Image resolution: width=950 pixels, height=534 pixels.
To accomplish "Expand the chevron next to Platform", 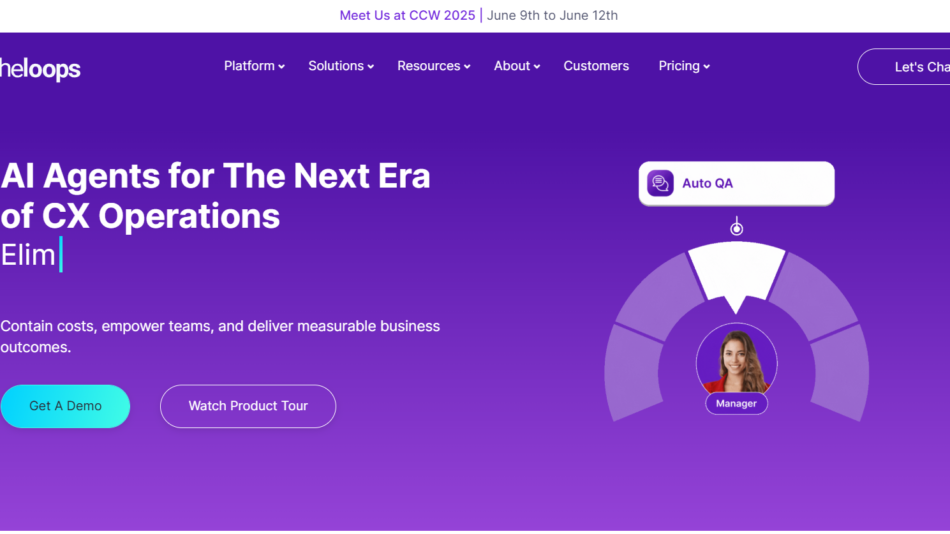I will 281,67.
